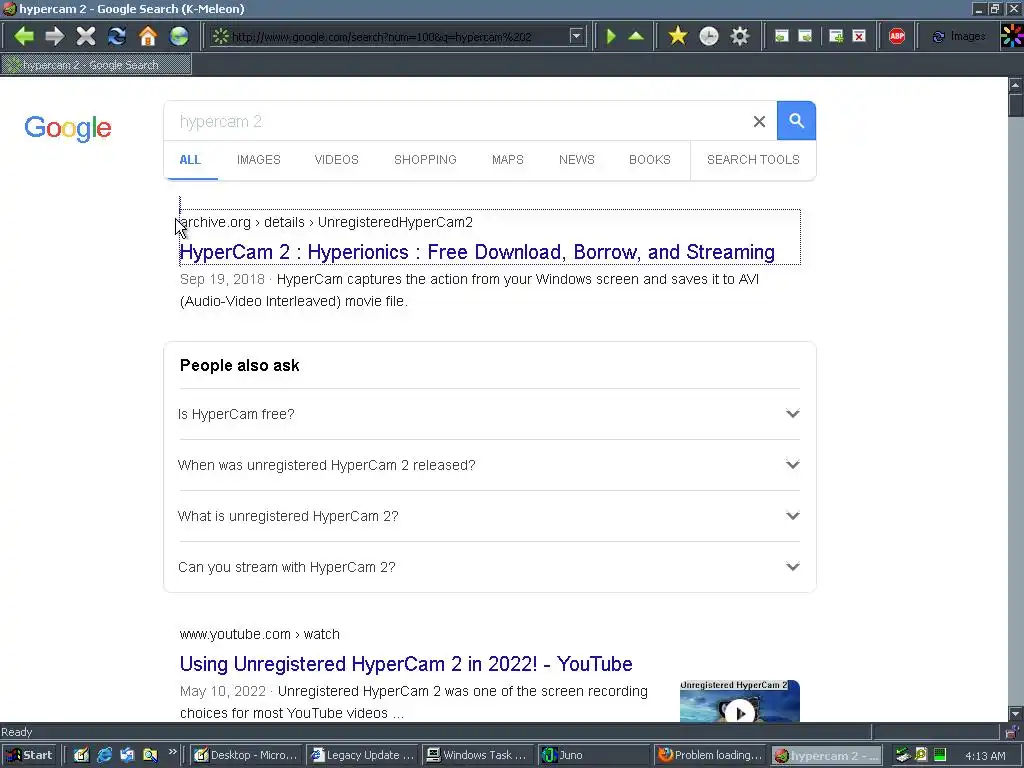Image resolution: width=1024 pixels, height=768 pixels.
Task: Click the YouTube video thumbnail
Action: (740, 701)
